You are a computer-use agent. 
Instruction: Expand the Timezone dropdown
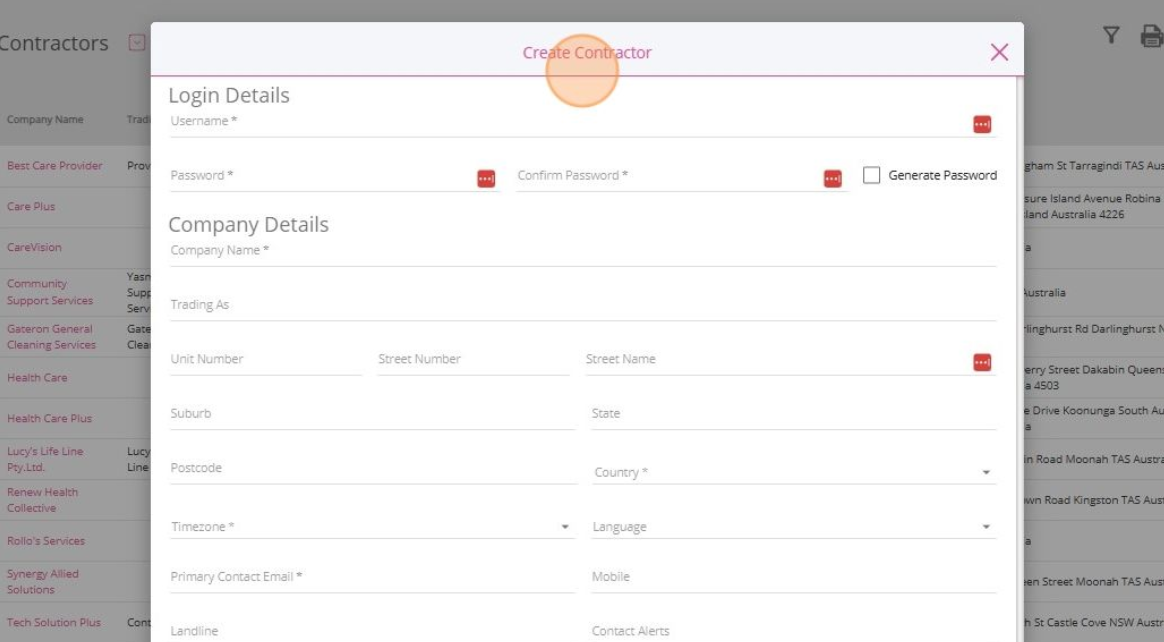(370, 527)
